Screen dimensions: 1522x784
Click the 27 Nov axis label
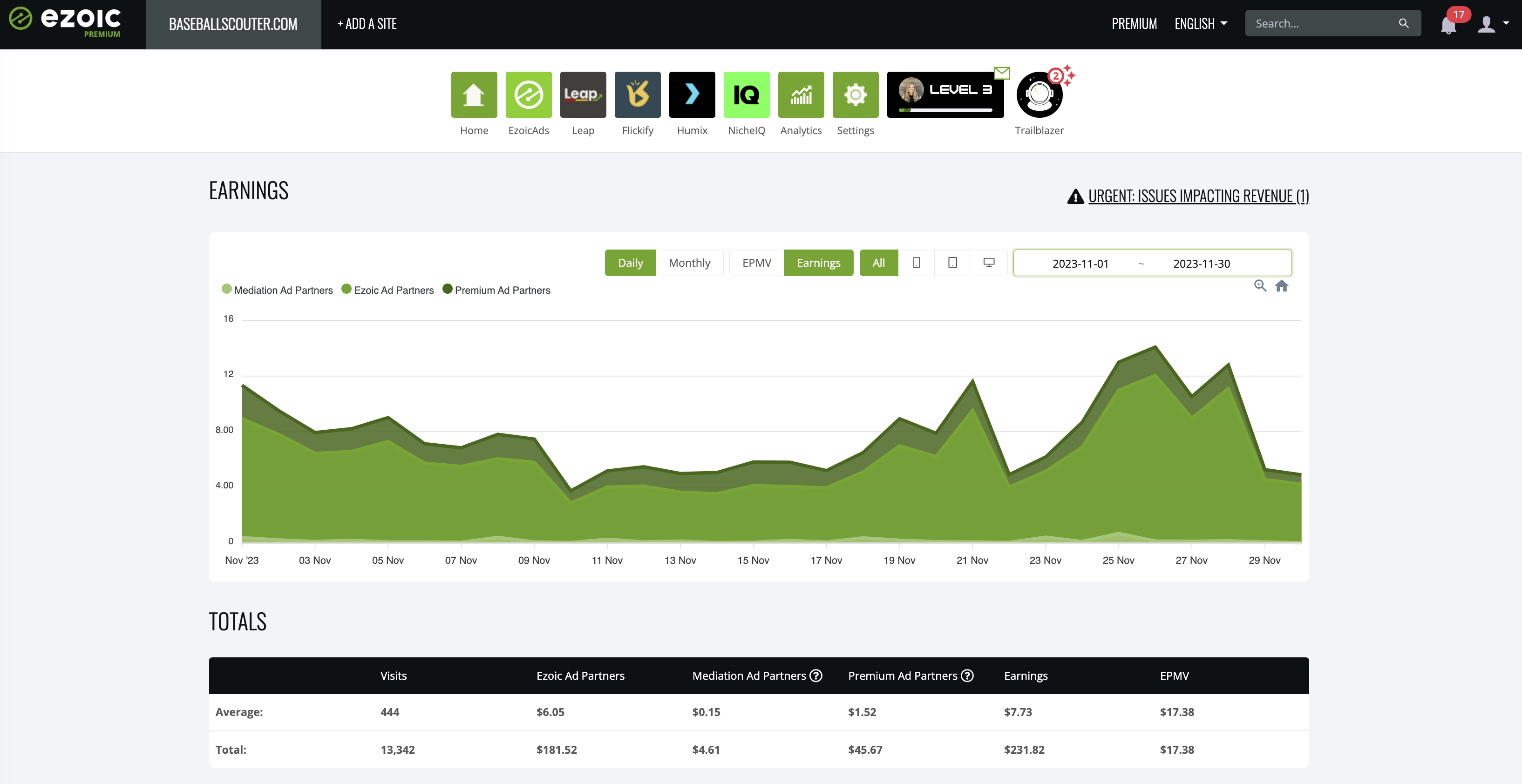point(1191,560)
